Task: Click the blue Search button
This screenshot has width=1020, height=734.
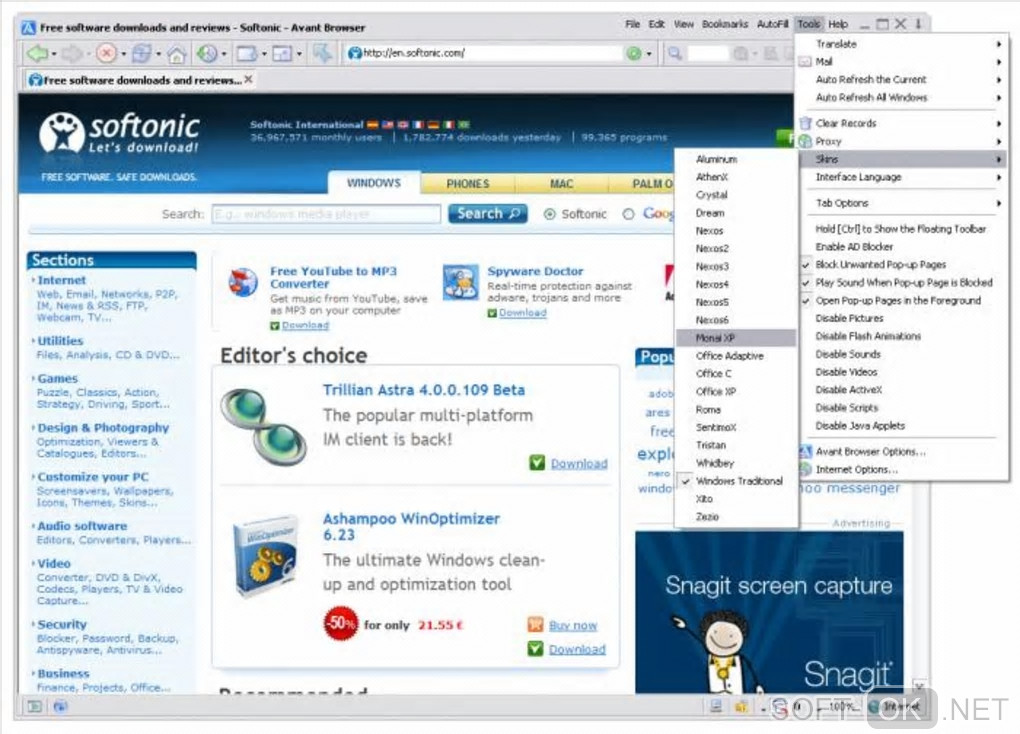Action: click(488, 213)
